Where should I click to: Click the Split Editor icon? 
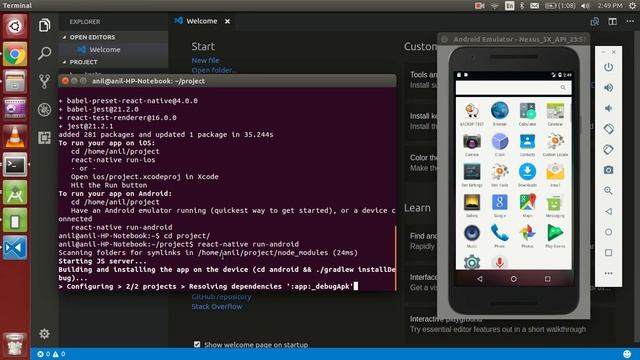[x=612, y=21]
